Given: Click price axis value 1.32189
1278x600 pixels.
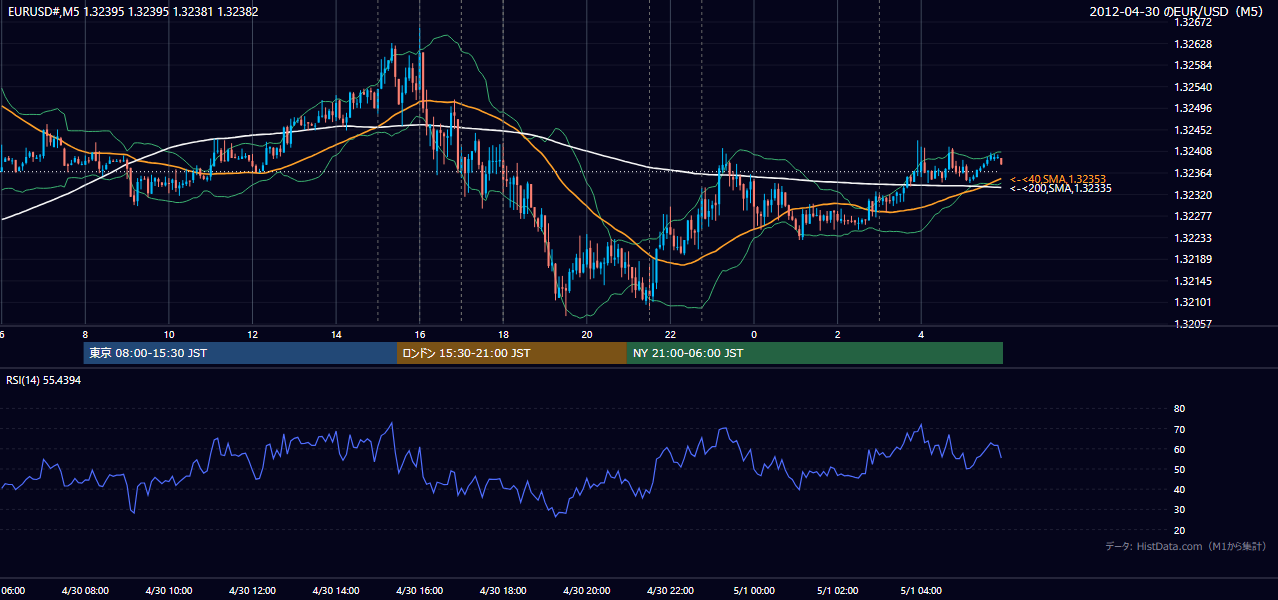Looking at the screenshot, I should tap(1192, 259).
